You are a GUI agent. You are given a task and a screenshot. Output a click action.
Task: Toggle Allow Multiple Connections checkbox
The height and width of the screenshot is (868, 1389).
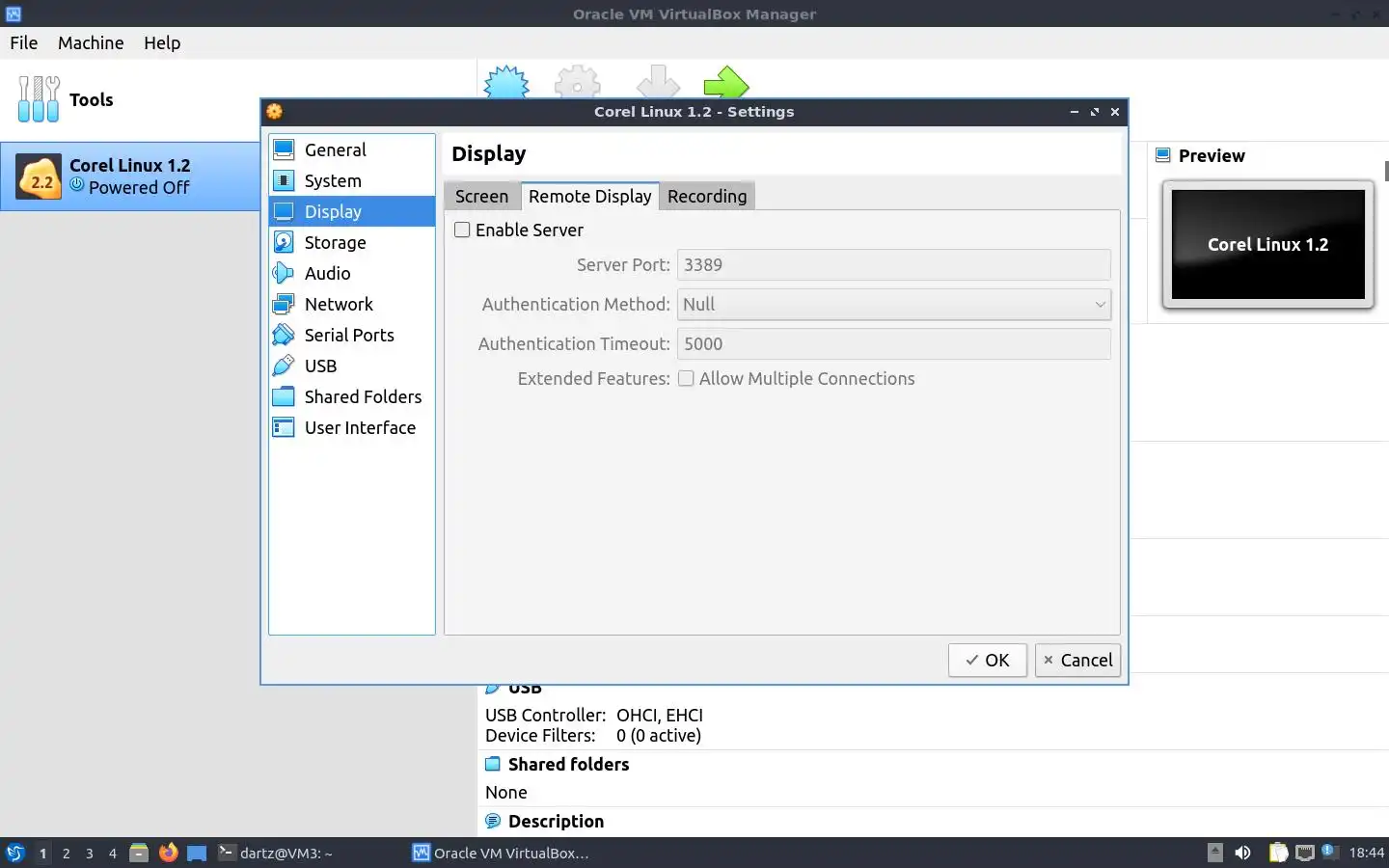tap(686, 378)
